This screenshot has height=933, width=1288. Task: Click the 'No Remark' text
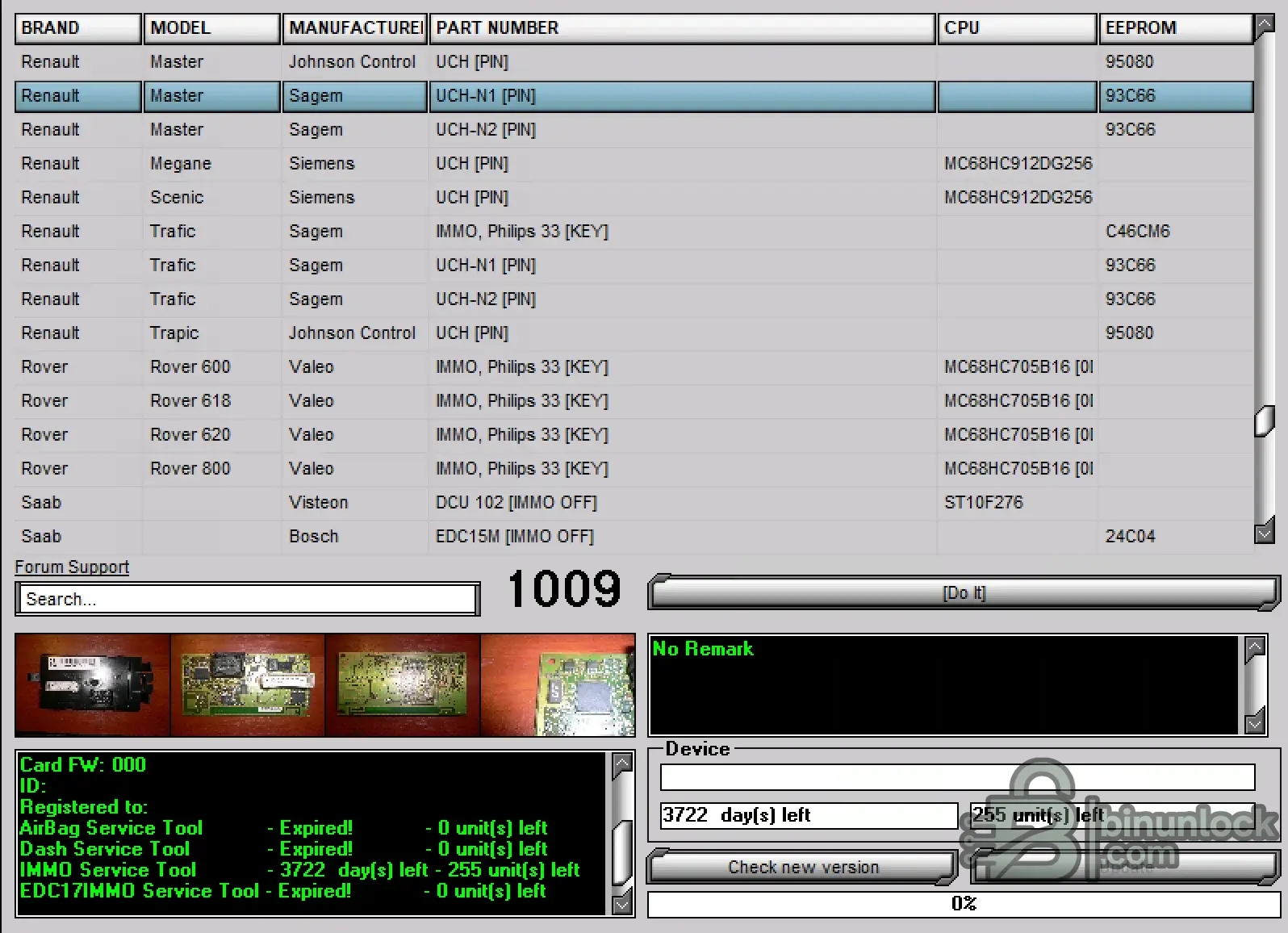[x=703, y=649]
